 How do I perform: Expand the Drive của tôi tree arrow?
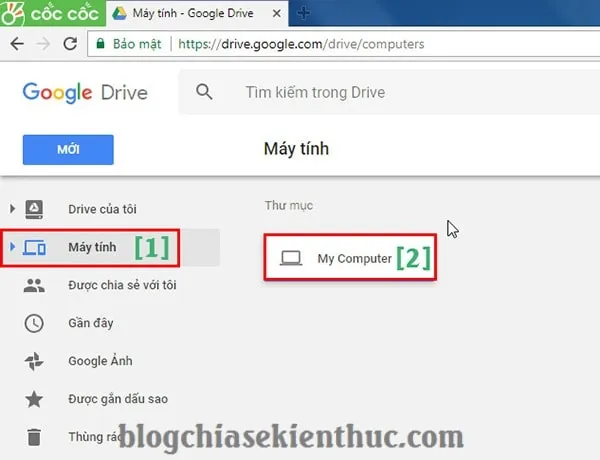pos(12,209)
